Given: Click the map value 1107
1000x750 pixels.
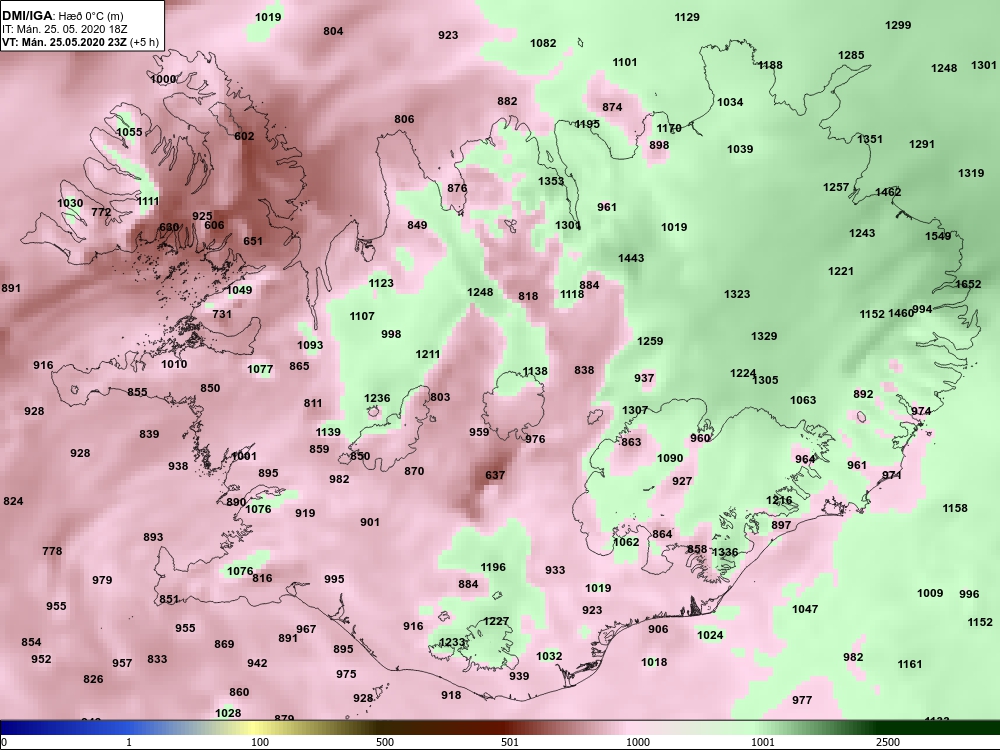Looking at the screenshot, I should point(362,316).
